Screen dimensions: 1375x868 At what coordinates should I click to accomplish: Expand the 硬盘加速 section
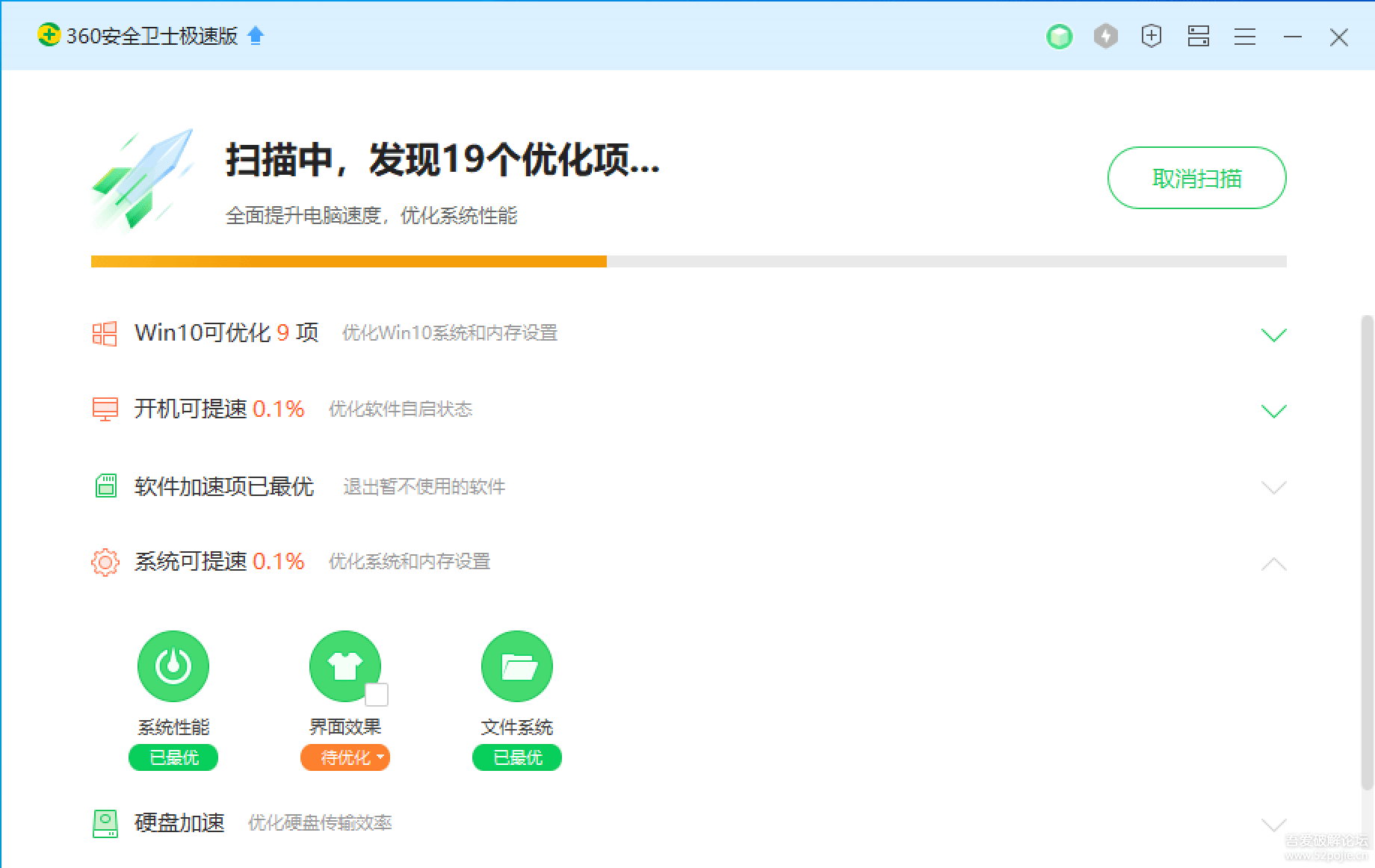[1273, 825]
